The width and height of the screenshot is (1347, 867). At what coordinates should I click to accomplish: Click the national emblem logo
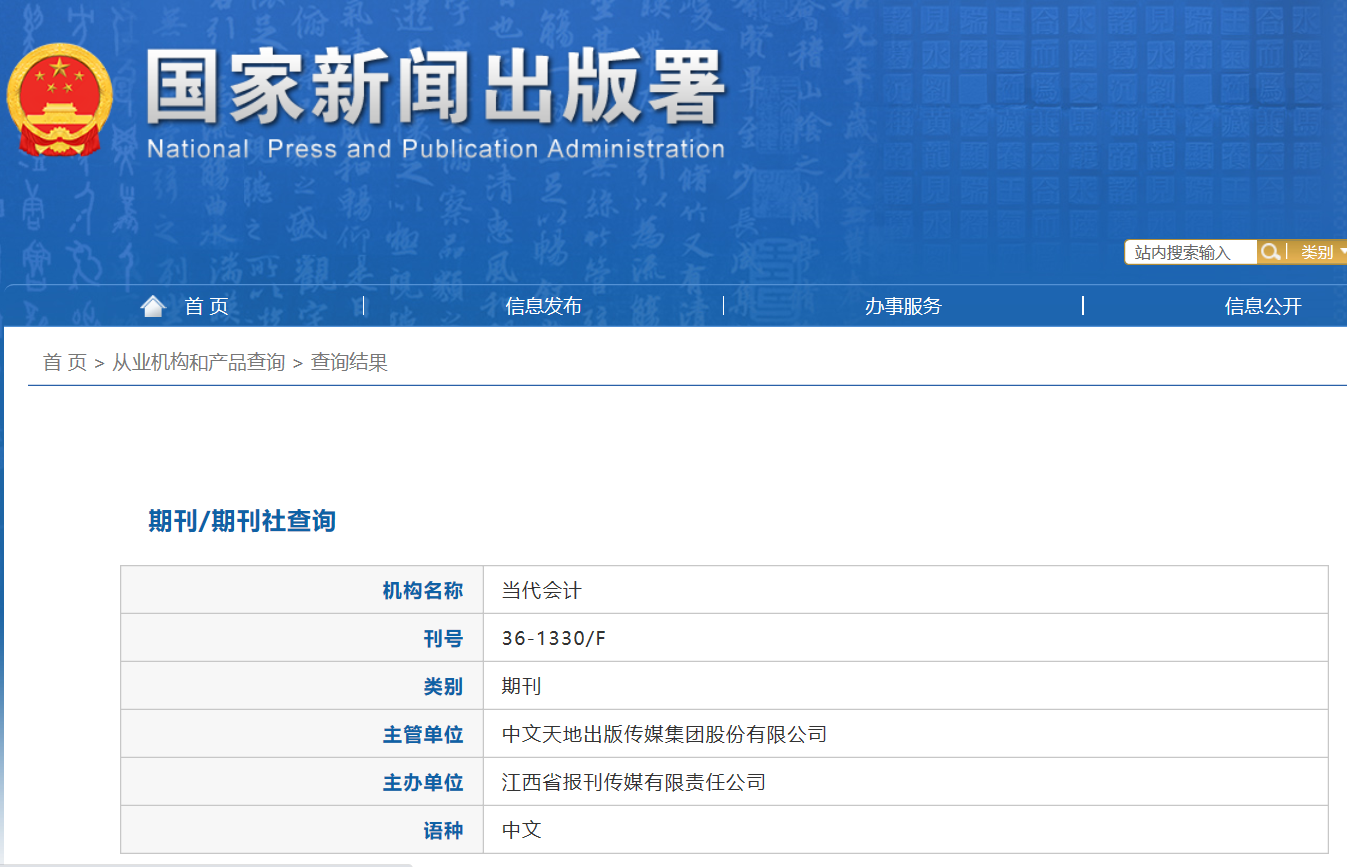pyautogui.click(x=60, y=100)
